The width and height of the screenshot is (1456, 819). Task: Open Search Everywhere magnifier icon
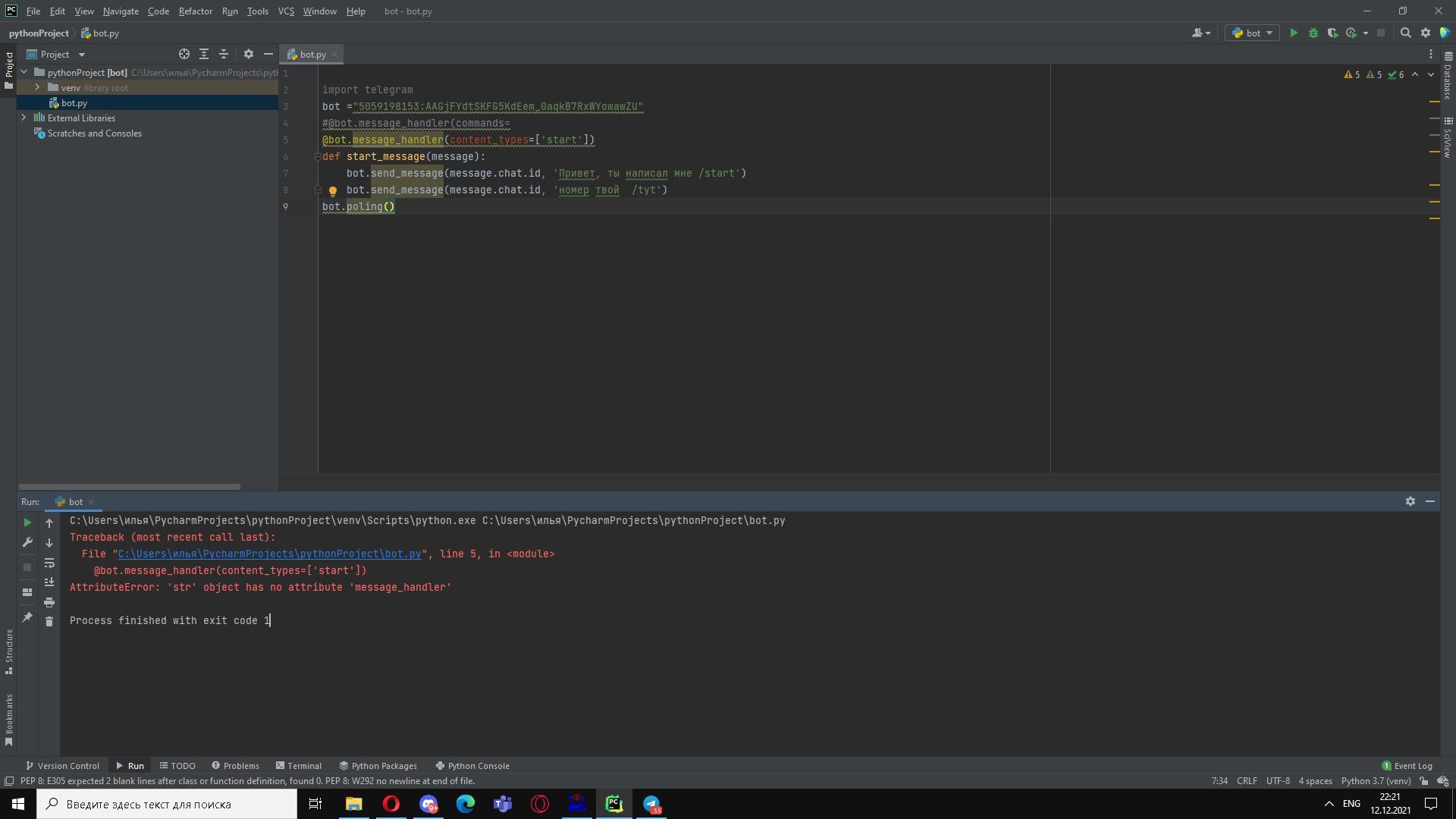[x=1405, y=33]
